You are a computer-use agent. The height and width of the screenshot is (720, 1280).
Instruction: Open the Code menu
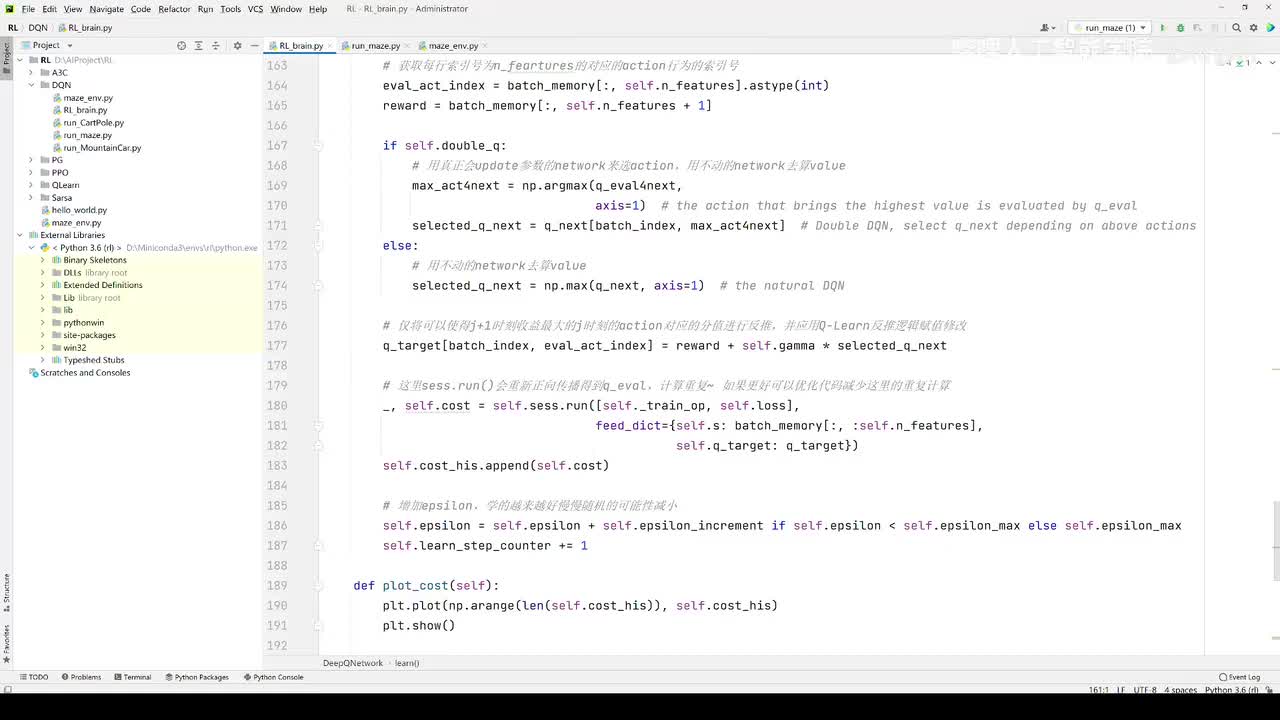click(140, 9)
